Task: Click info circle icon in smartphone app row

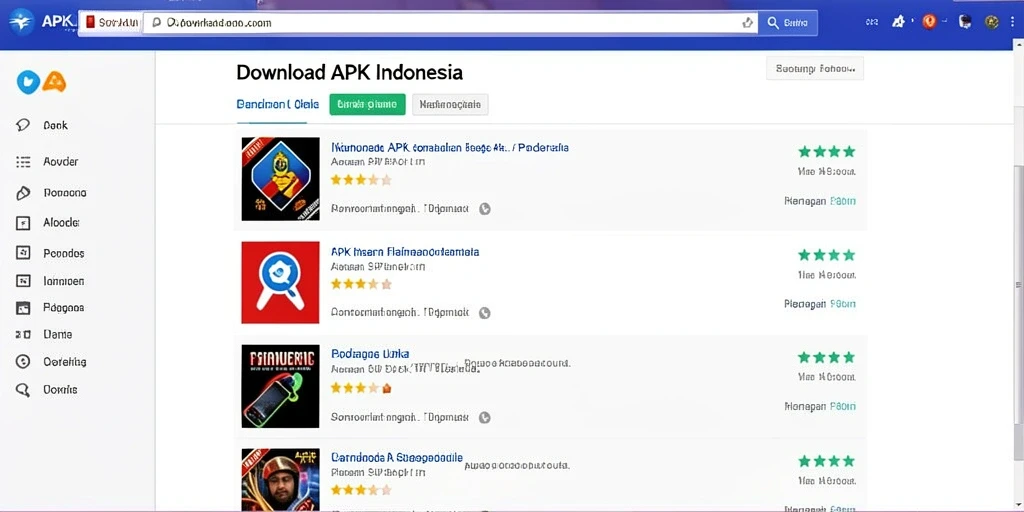Action: point(485,417)
